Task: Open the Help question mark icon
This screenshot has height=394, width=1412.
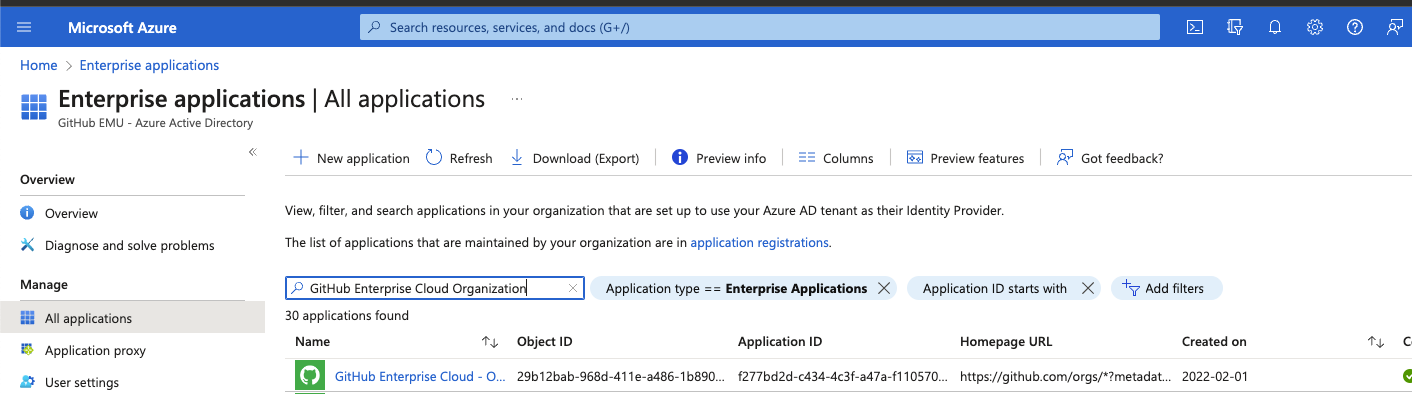Action: tap(1355, 27)
